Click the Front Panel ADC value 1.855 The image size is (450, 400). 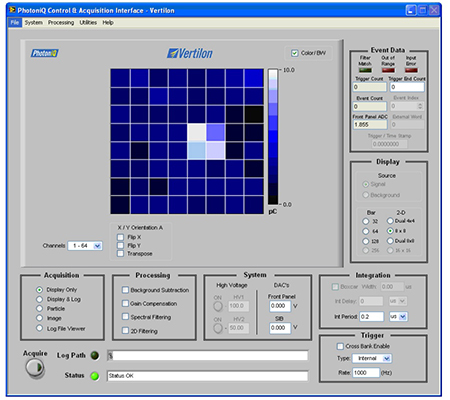point(370,125)
